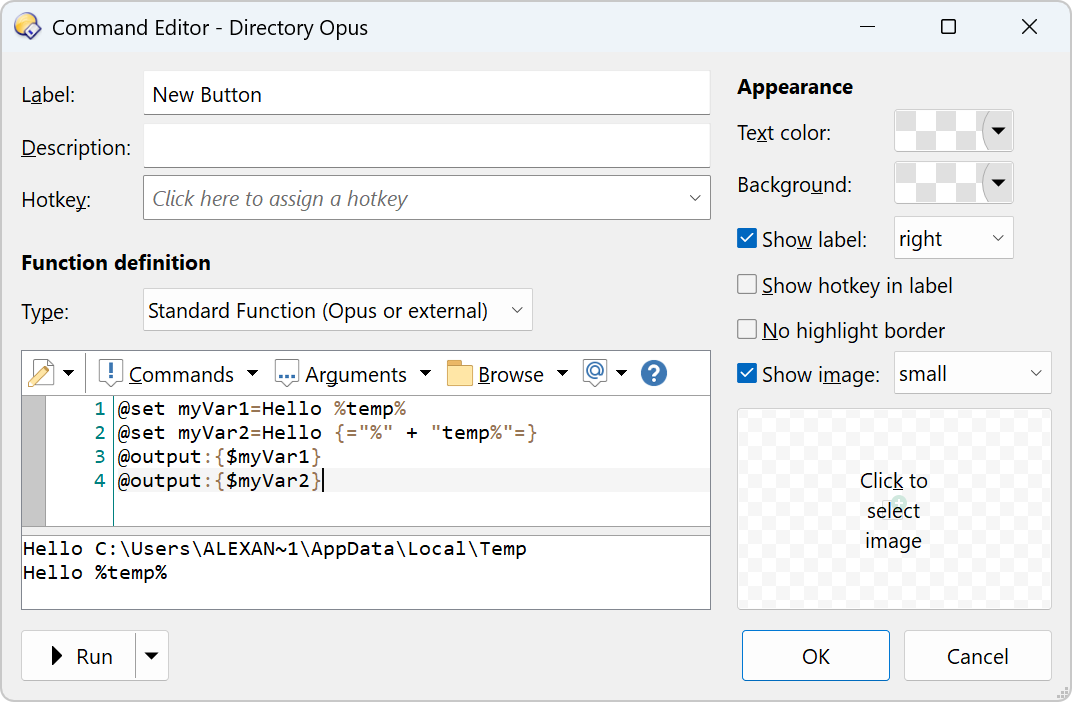Click code line 1 setting myVar1
This screenshot has height=702, width=1072.
262,409
